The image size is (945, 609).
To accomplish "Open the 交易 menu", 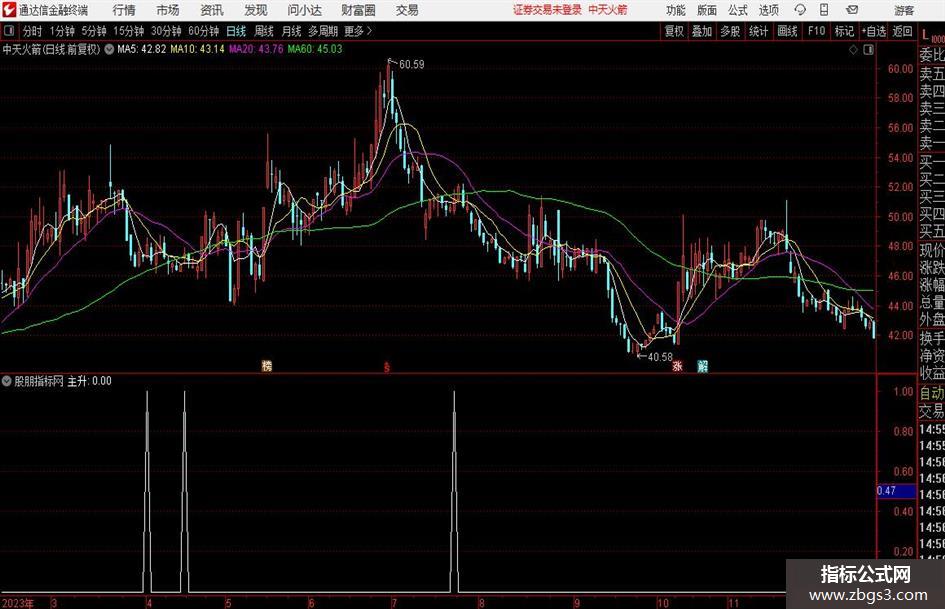I will (407, 10).
